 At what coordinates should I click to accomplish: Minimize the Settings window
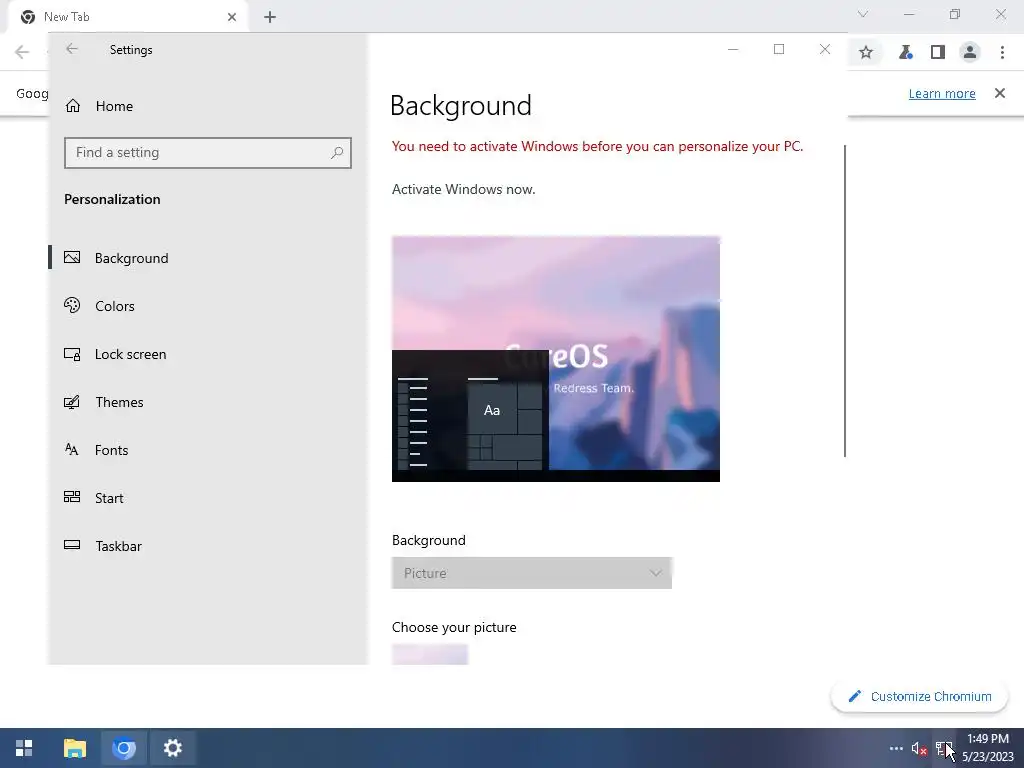[733, 49]
